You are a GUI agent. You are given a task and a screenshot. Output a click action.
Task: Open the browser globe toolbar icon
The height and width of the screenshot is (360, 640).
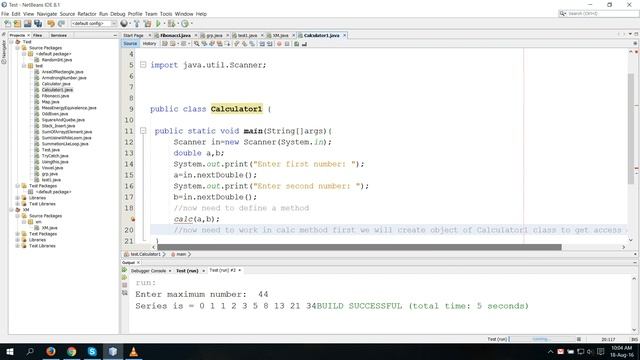[124, 24]
